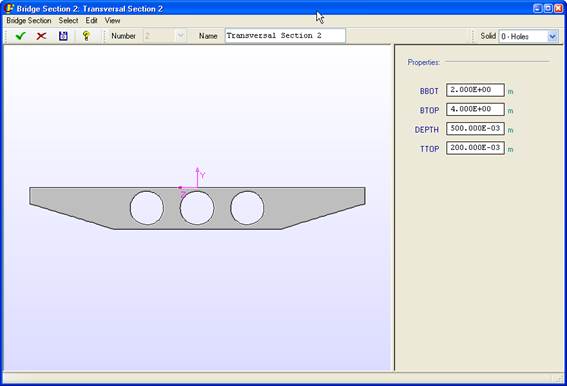Open the Number dropdown arrow
The height and width of the screenshot is (386, 567).
click(181, 36)
